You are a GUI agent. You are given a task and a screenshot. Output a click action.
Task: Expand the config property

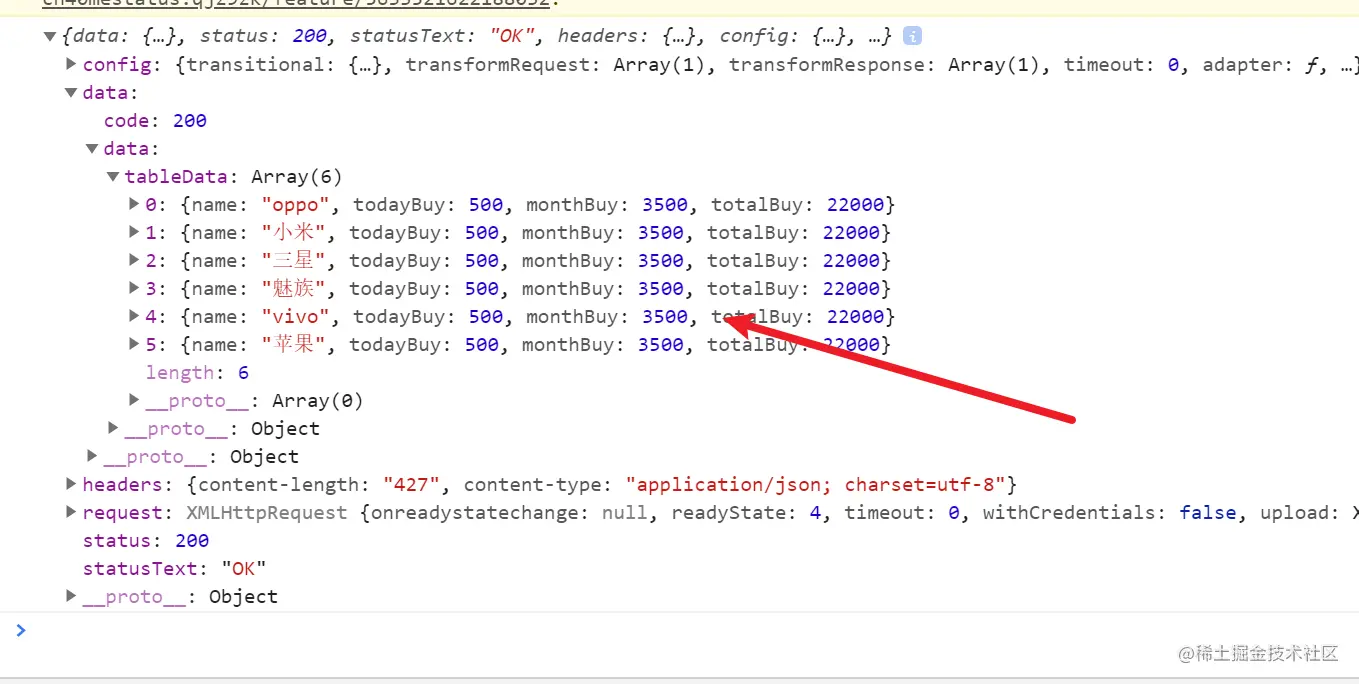(70, 64)
